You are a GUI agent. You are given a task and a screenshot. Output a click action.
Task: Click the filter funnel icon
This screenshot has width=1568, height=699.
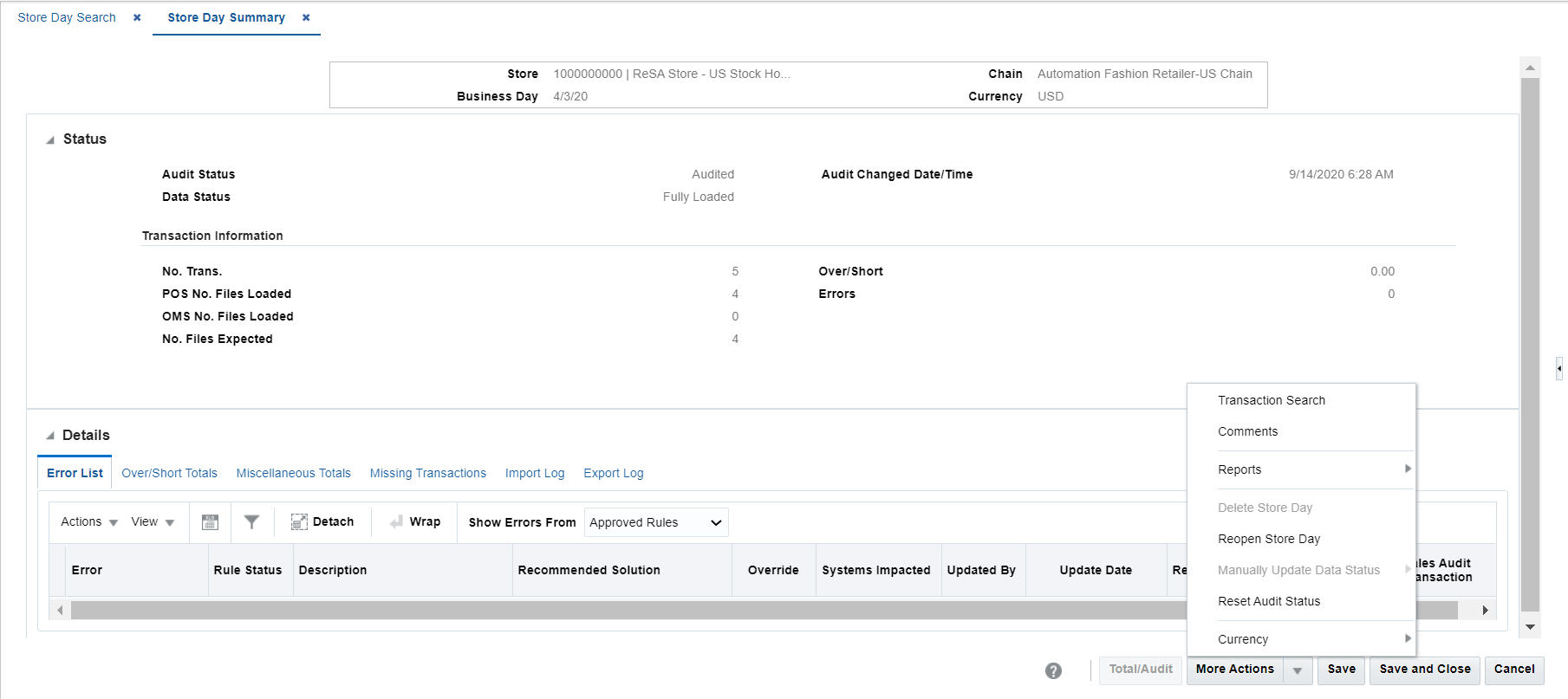tap(251, 522)
